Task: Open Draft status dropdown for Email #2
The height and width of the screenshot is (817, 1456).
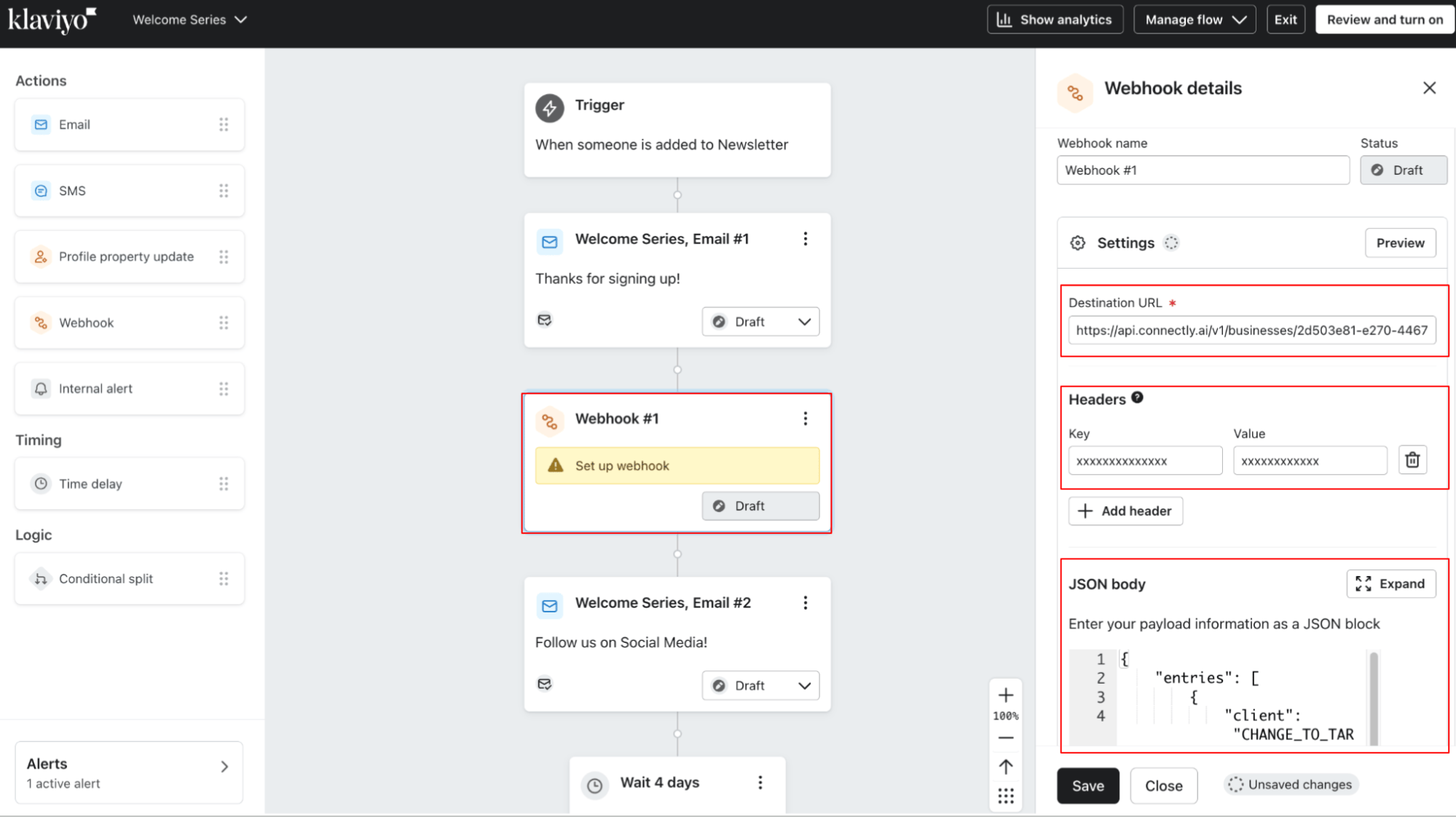Action: [x=760, y=686]
